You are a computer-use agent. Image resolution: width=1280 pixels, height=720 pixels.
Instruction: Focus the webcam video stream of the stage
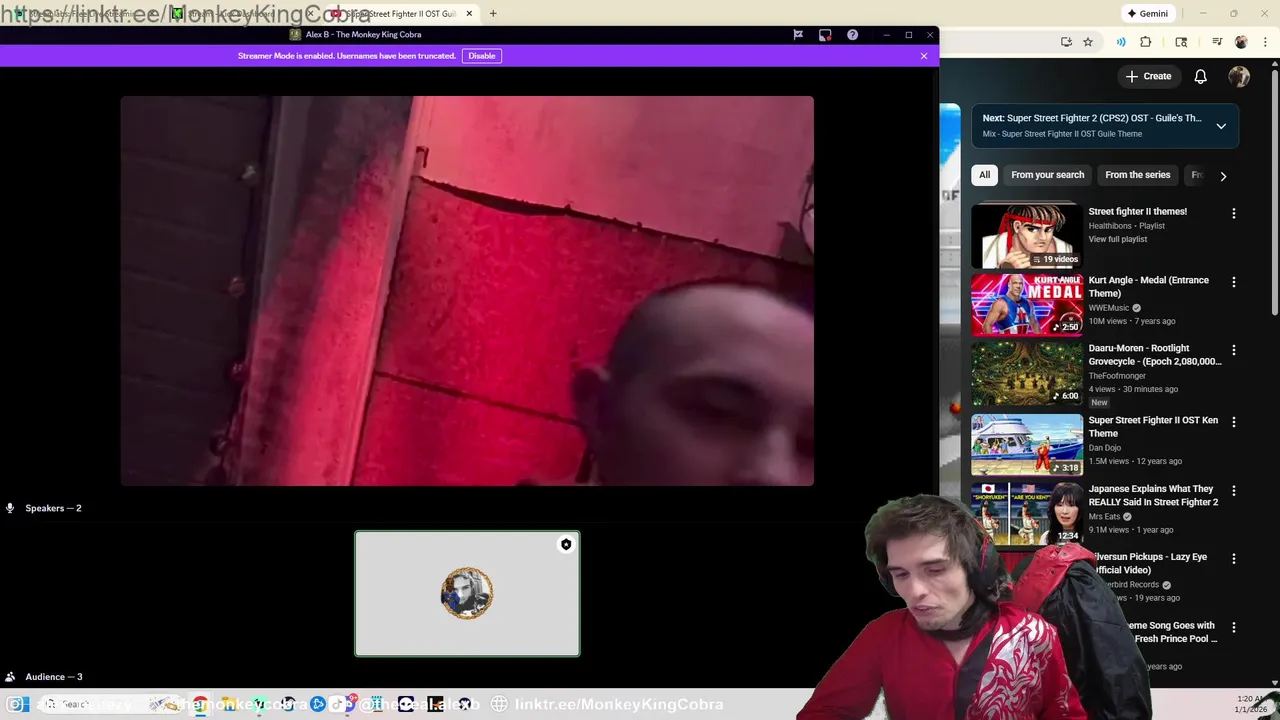467,291
